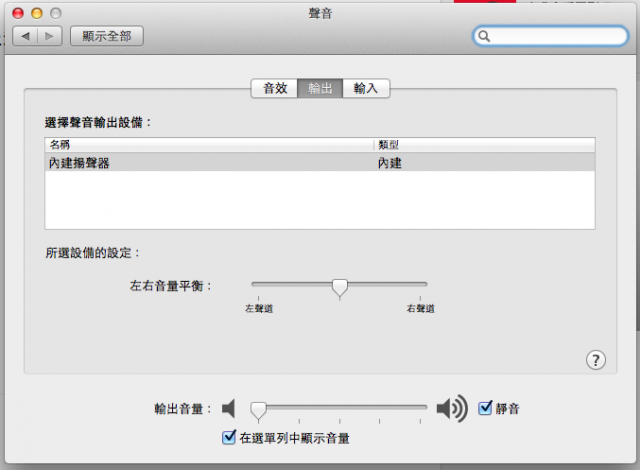
Task: Close the 聲音 window with red button
Action: tap(18, 13)
